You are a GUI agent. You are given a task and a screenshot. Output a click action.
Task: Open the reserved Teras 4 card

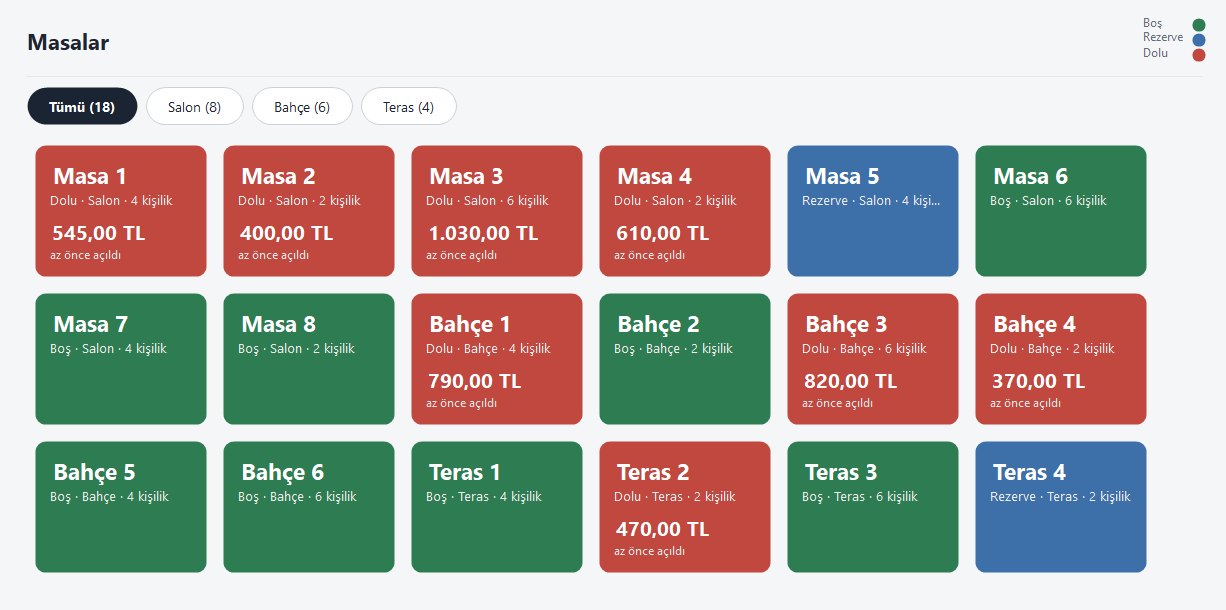[1061, 507]
